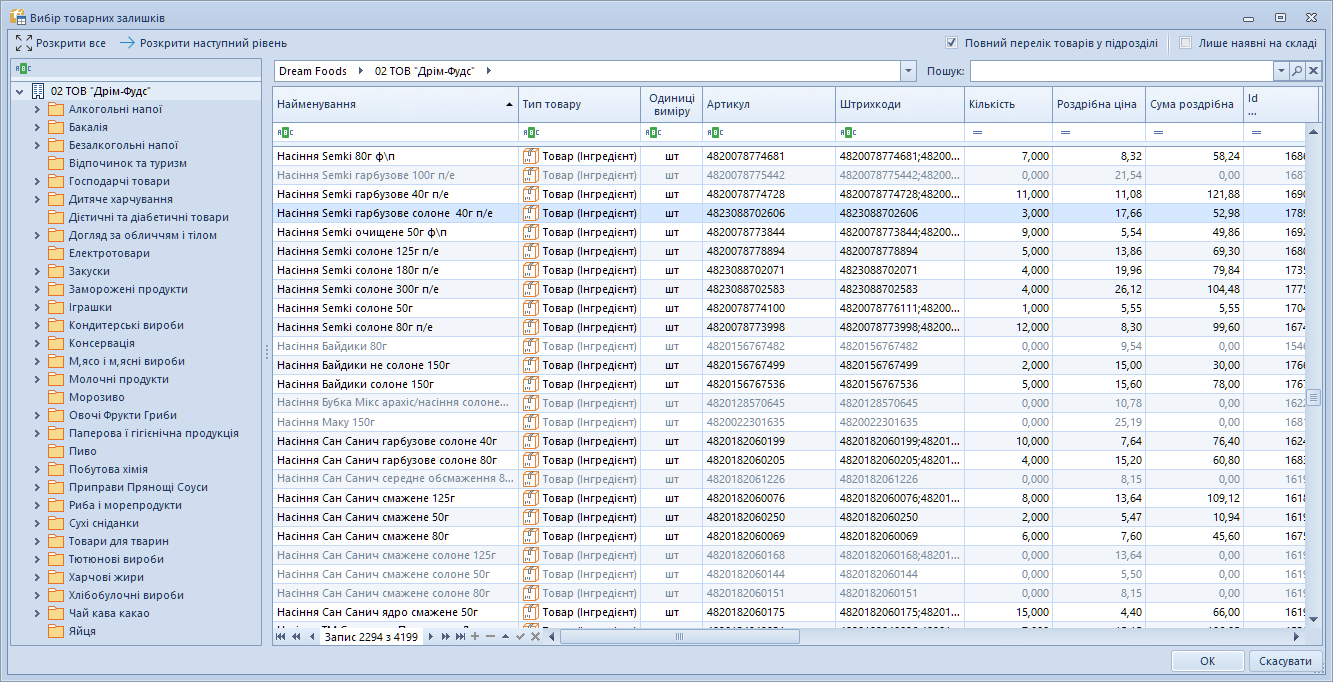Enable Лише наявні на складі checkbox
1333x682 pixels.
coord(1186,43)
